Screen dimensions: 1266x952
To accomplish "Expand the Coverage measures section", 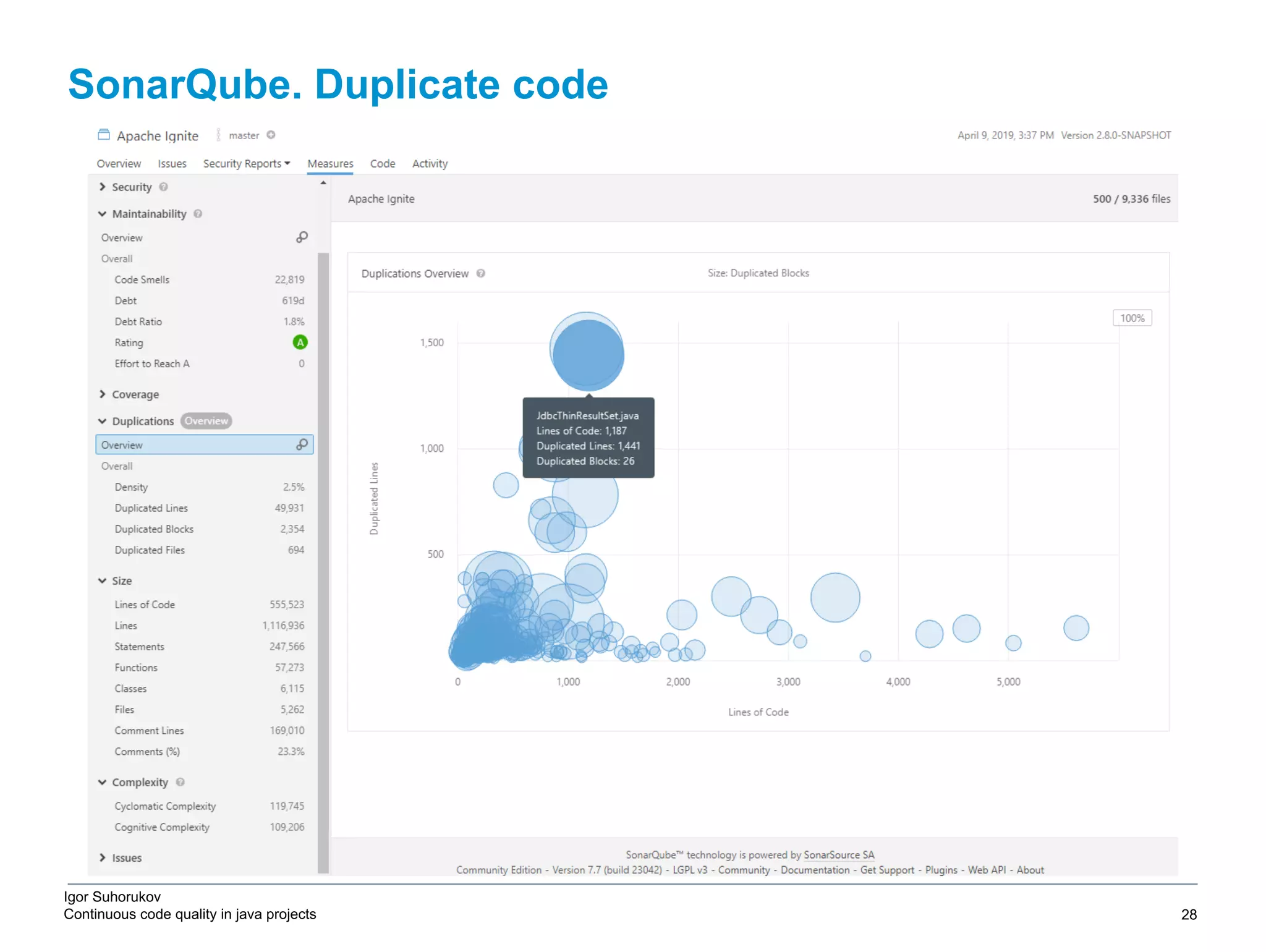I will tap(103, 394).
